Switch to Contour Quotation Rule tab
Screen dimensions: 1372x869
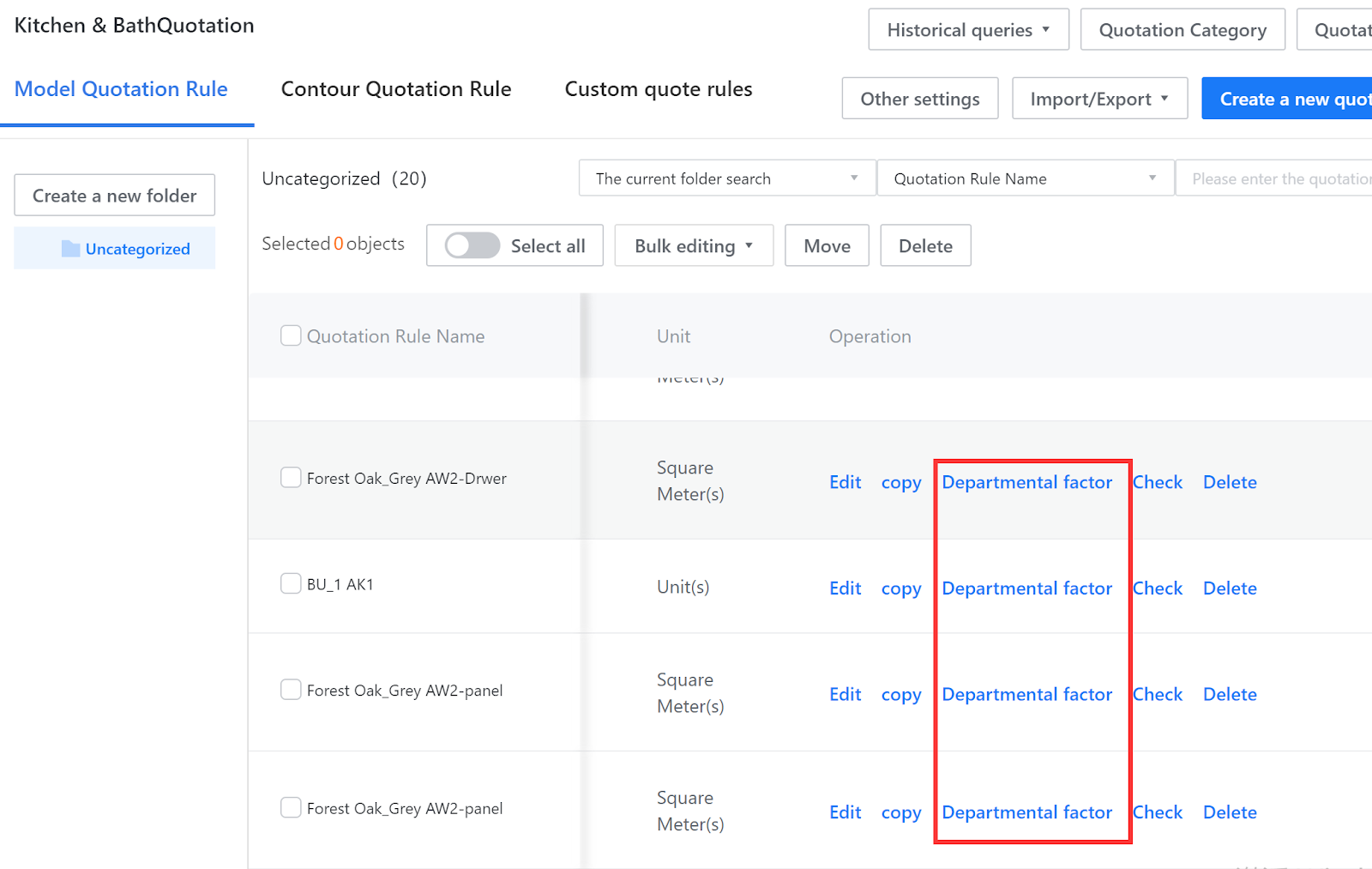(x=396, y=89)
